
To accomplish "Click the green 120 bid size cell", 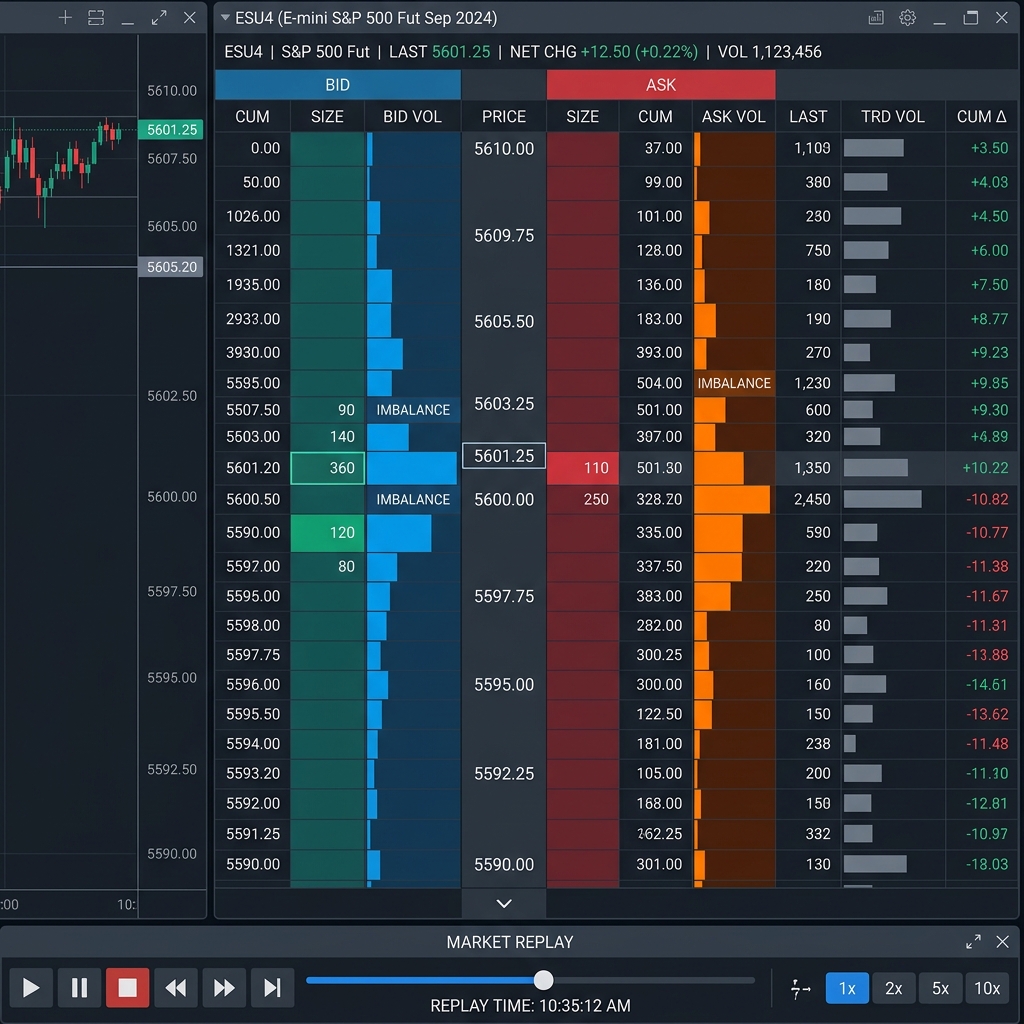I will (x=327, y=532).
